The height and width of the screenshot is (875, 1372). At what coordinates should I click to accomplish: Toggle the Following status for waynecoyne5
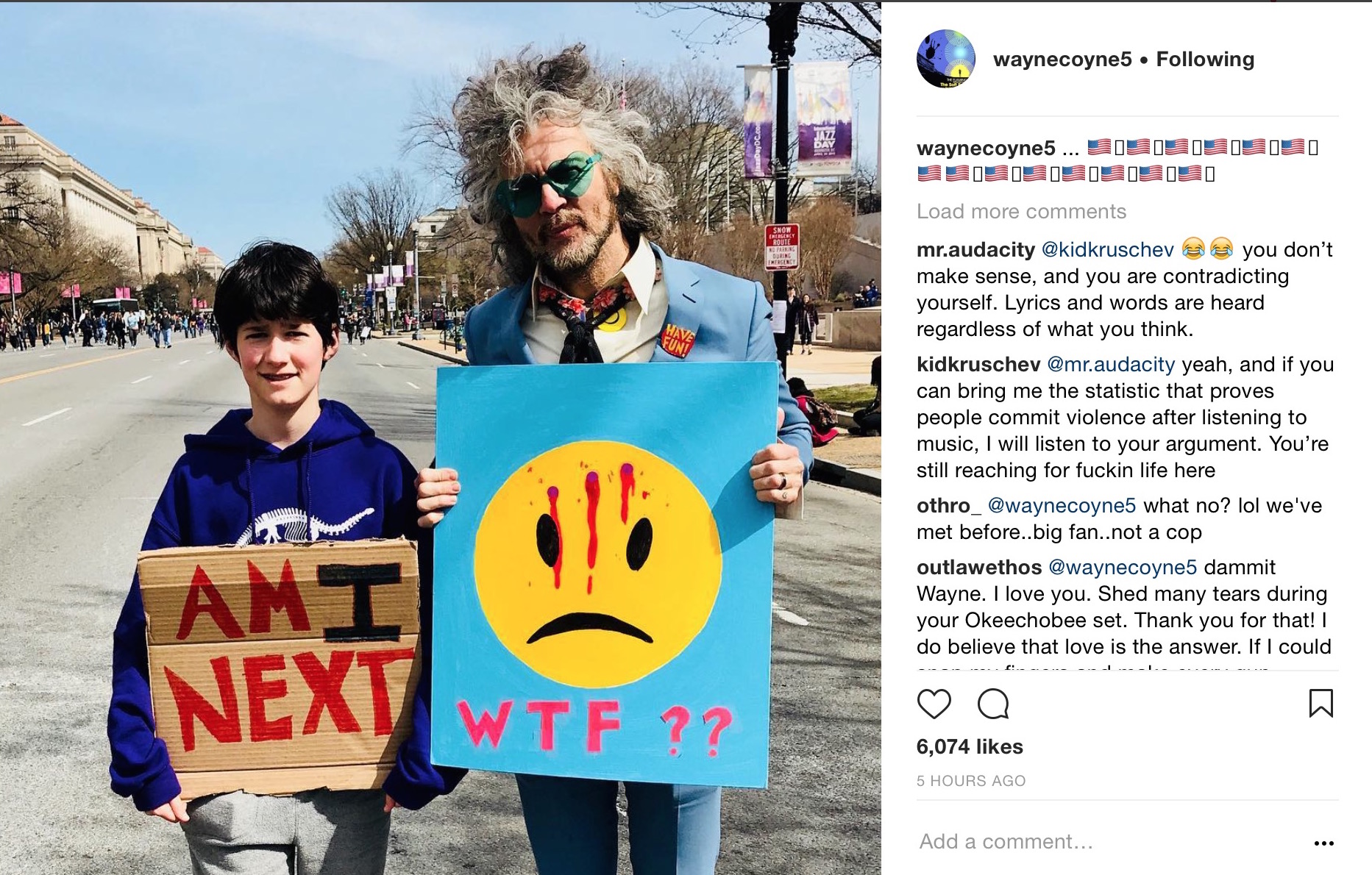(1205, 59)
